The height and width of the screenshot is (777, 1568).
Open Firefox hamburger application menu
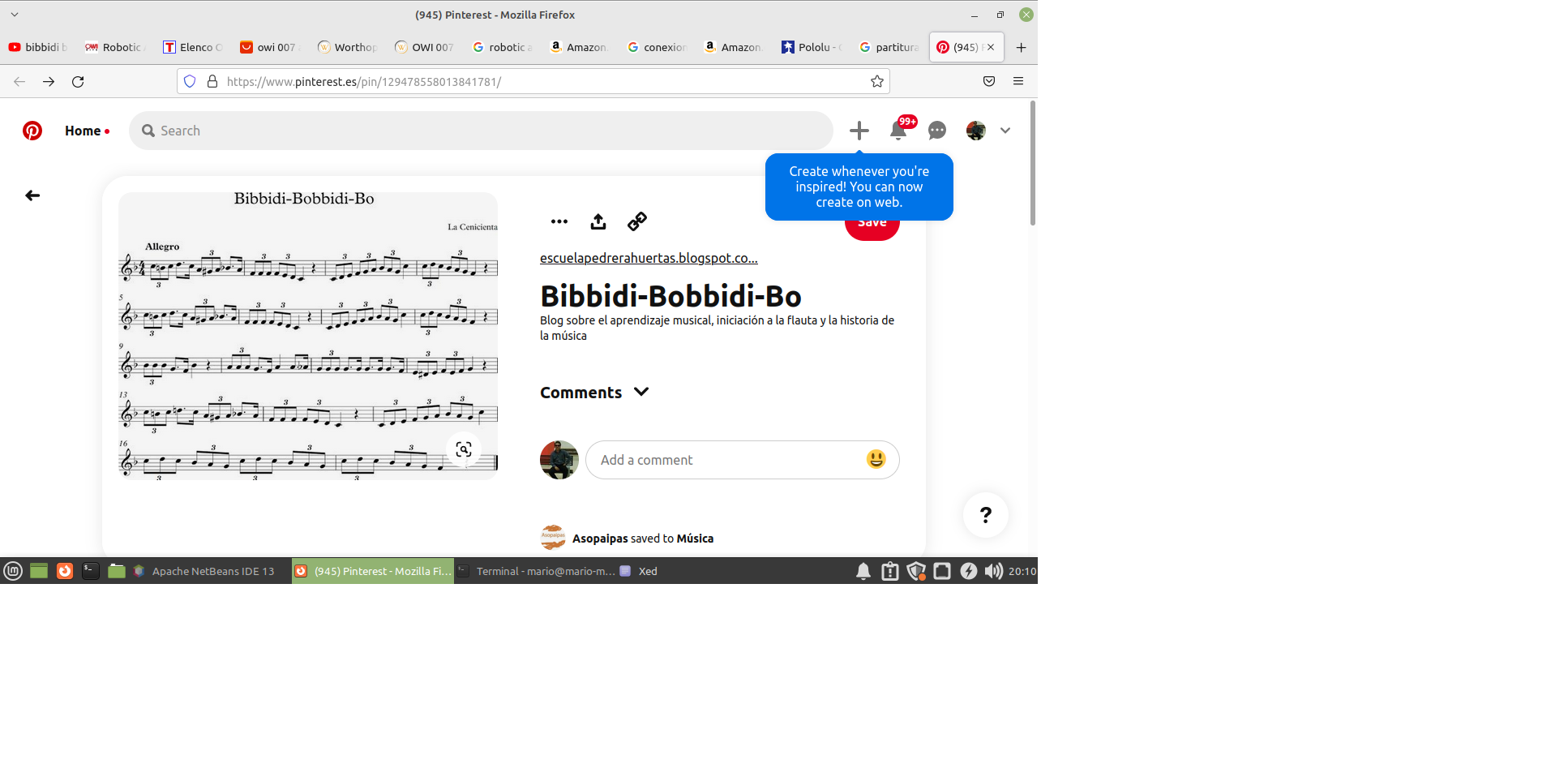point(1018,81)
